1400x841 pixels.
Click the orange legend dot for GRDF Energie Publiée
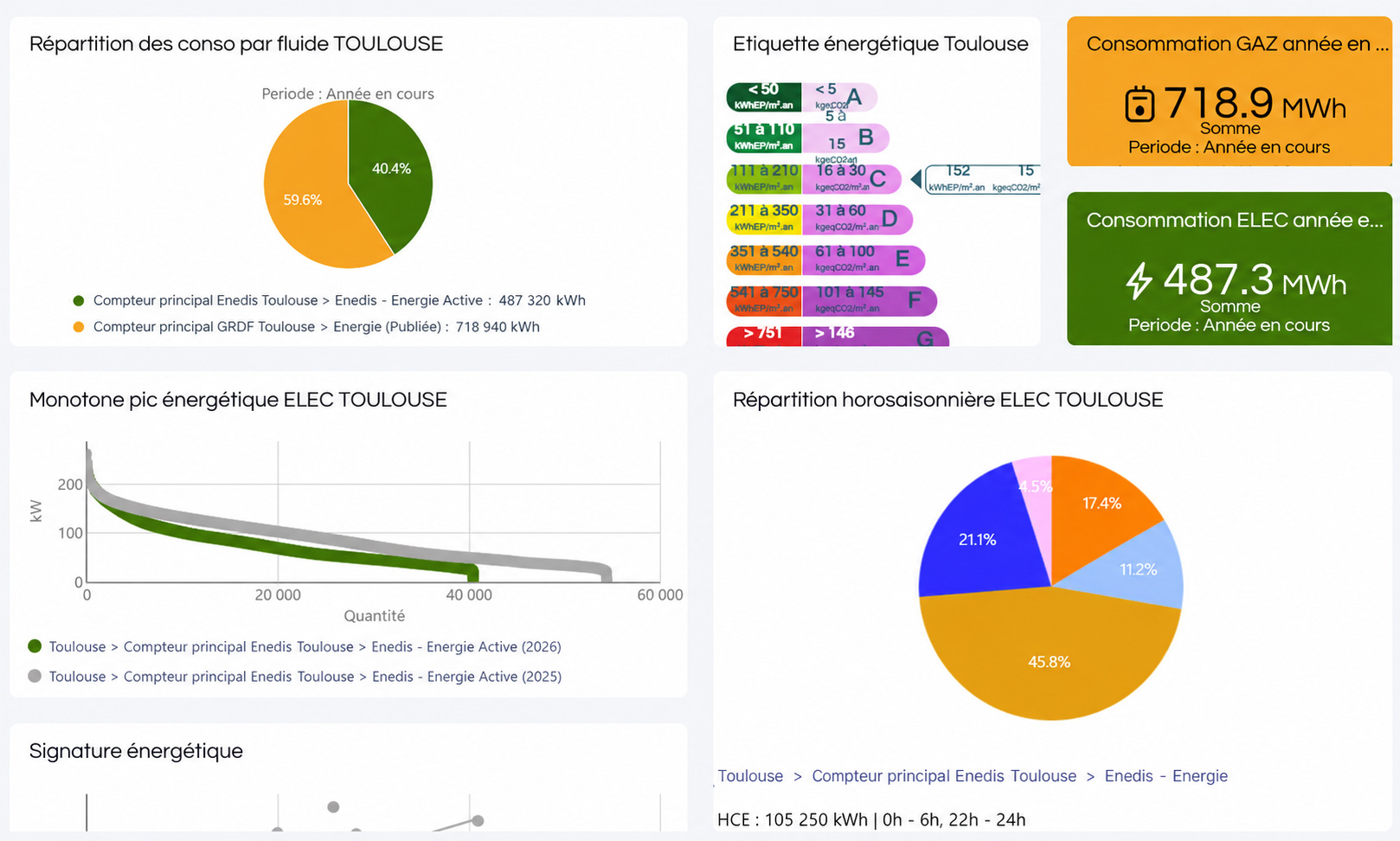(x=79, y=327)
